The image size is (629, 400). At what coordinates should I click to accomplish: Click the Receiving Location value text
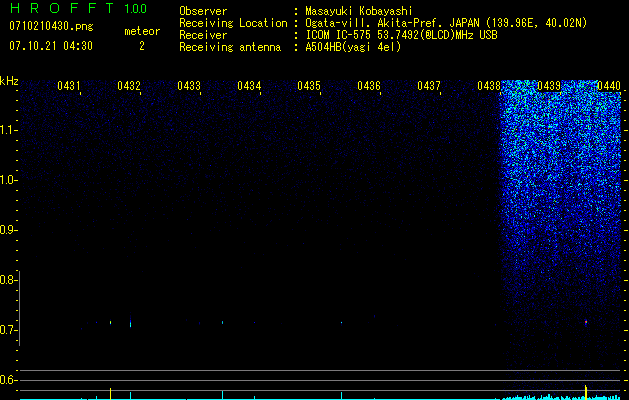click(446, 23)
